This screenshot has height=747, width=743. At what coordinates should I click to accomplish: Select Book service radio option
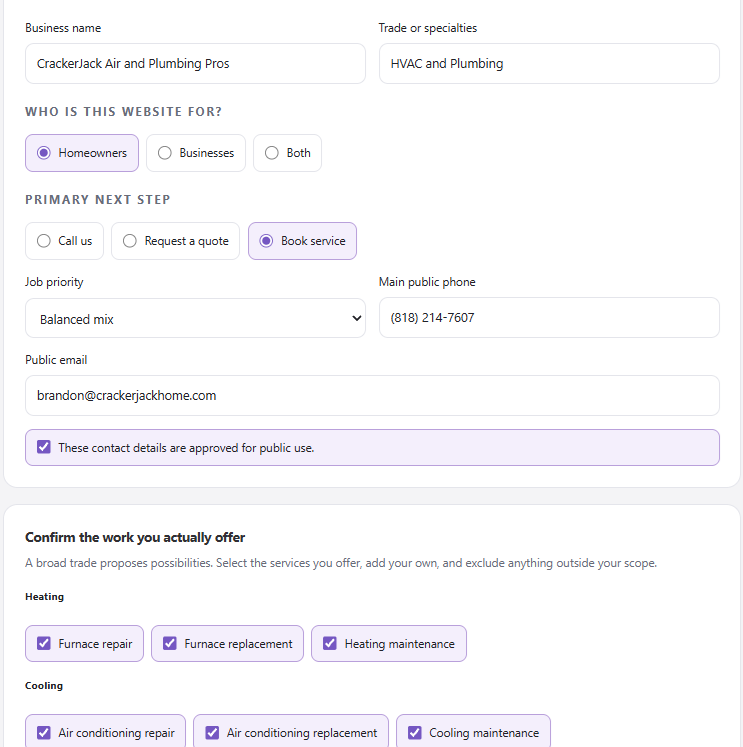coord(302,241)
